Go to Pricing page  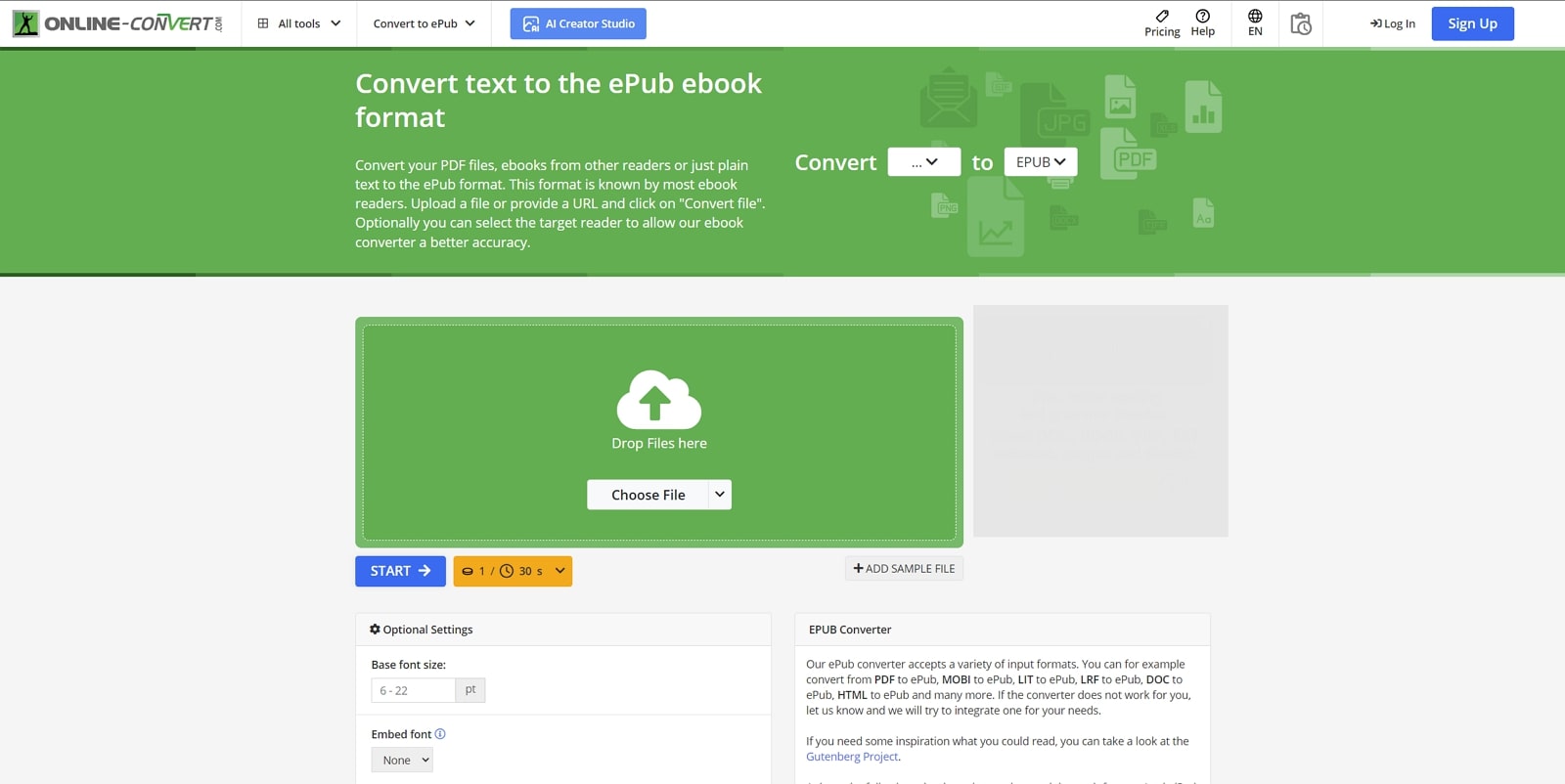click(1162, 23)
